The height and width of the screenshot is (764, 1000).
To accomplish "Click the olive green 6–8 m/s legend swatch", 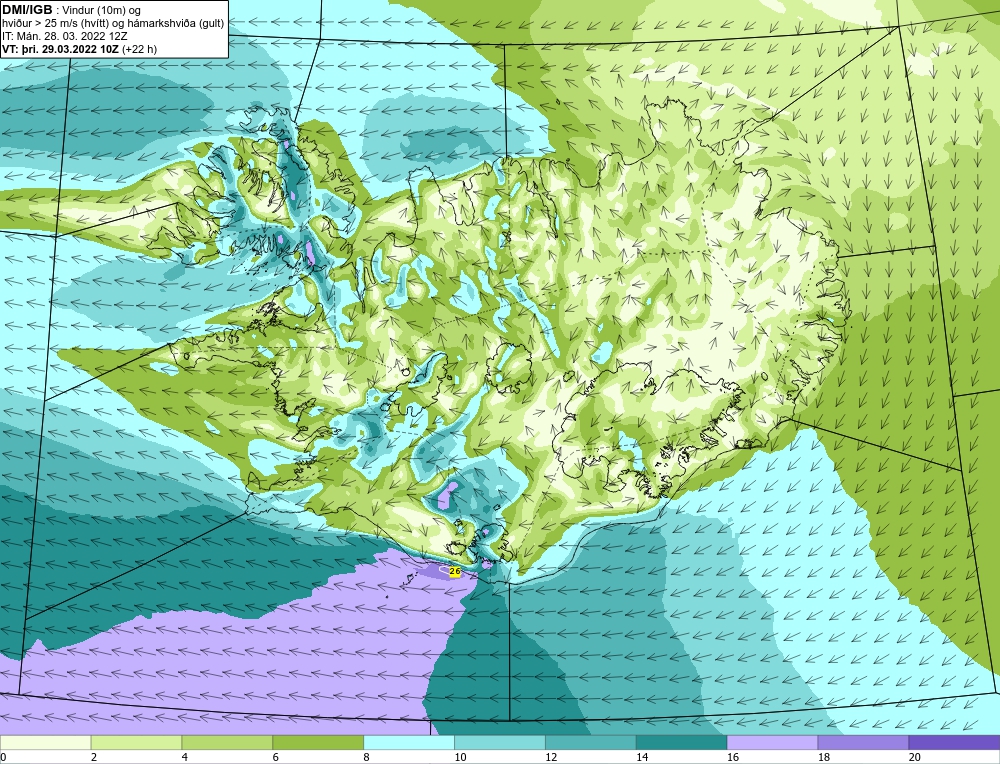I will pos(318,742).
